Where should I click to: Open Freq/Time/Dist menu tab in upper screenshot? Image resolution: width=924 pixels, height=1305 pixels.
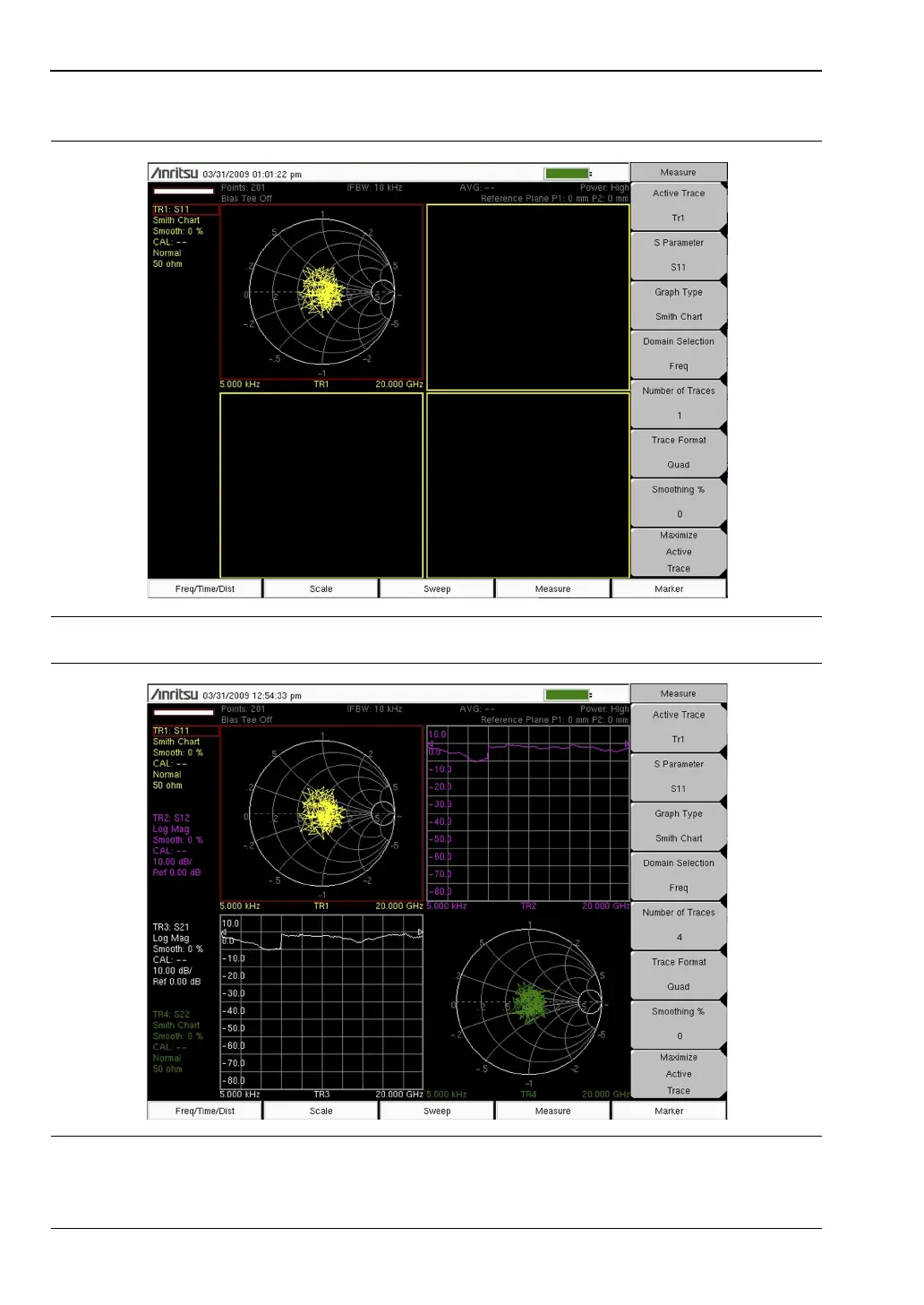pos(205,588)
